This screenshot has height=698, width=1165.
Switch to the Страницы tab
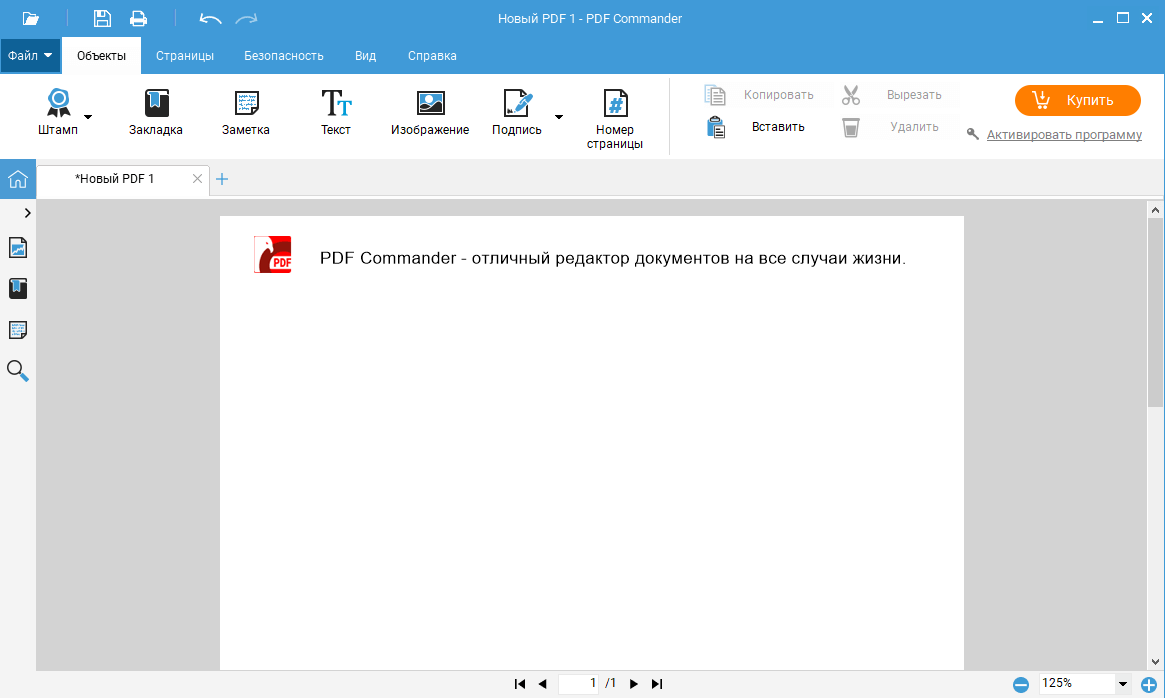pos(185,56)
